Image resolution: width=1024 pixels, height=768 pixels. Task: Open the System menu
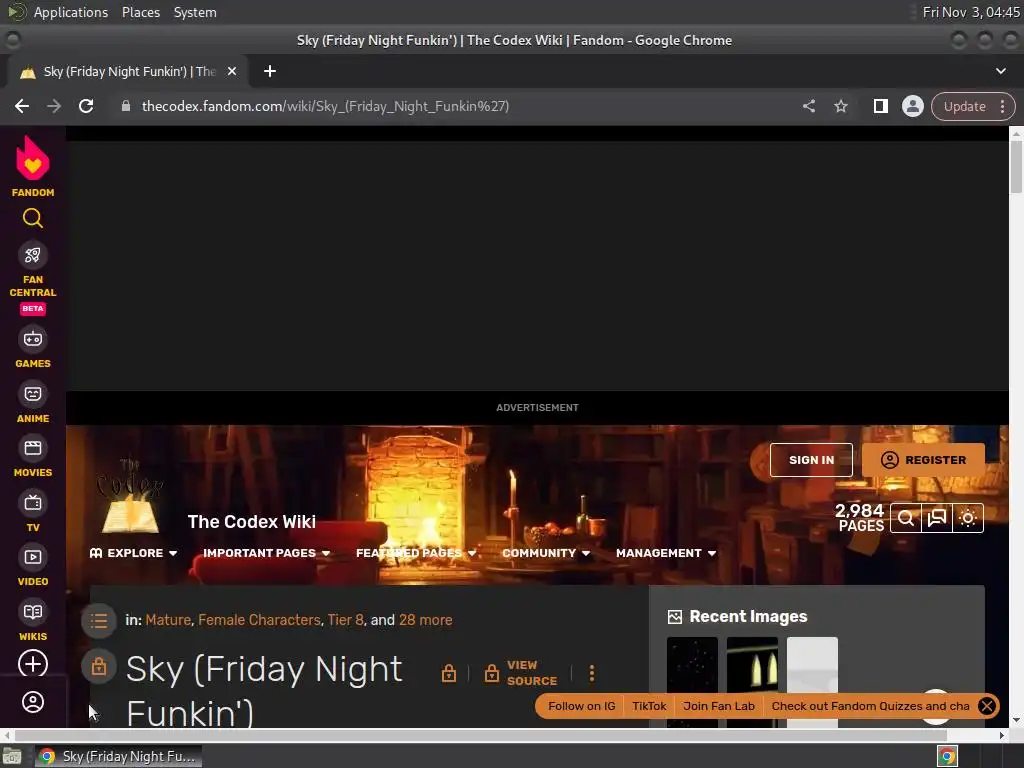tap(195, 12)
